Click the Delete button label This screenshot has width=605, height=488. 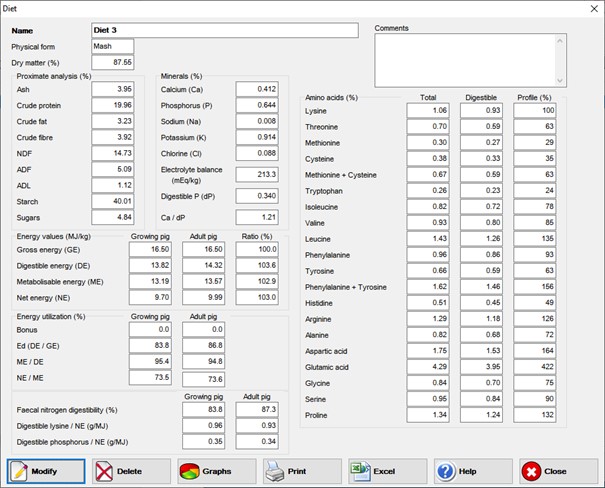[129, 471]
